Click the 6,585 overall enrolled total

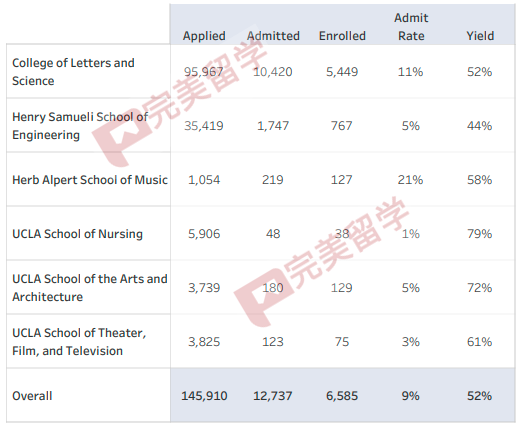[342, 396]
